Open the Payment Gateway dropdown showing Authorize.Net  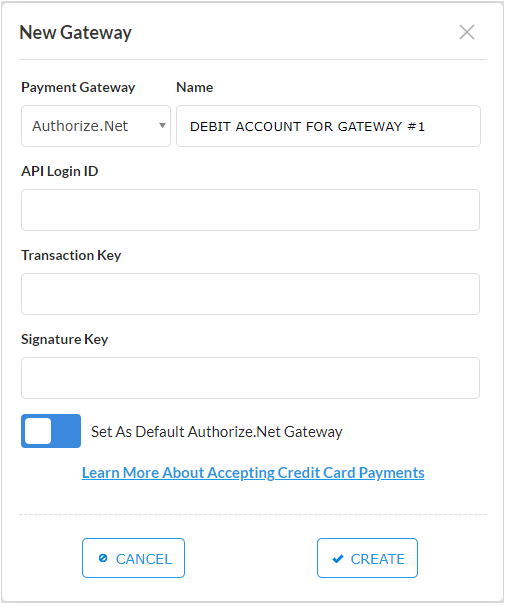[x=96, y=126]
